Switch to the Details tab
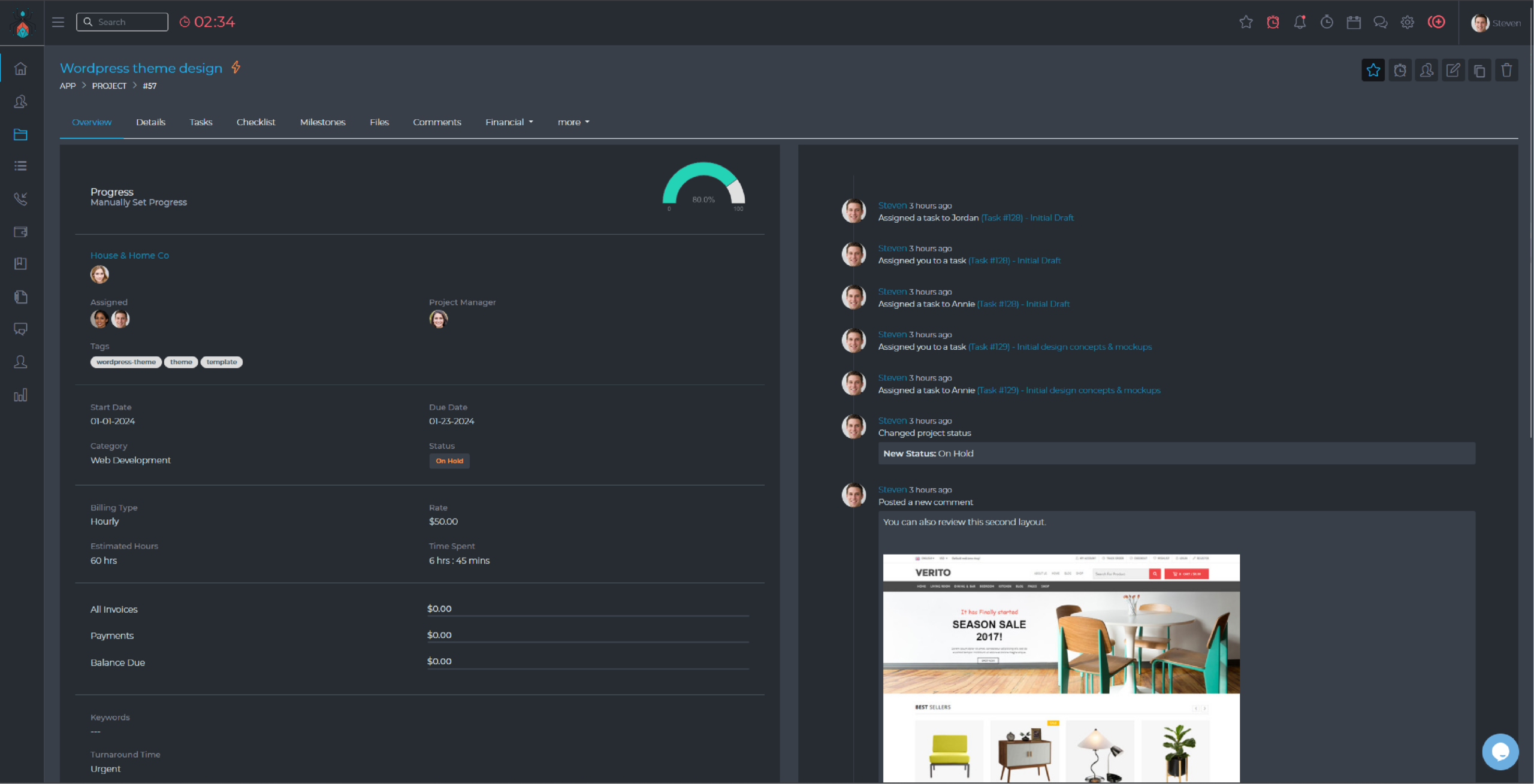This screenshot has height=784, width=1534. tap(150, 122)
